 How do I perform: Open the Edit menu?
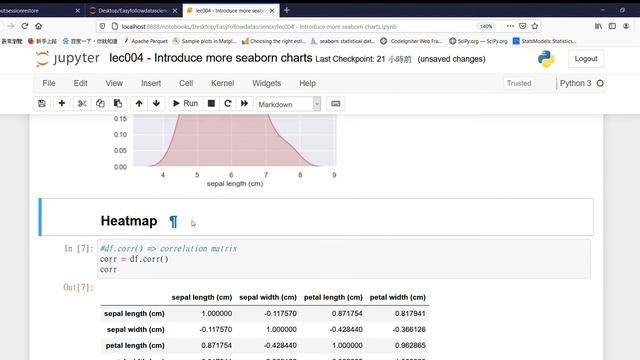[80, 83]
